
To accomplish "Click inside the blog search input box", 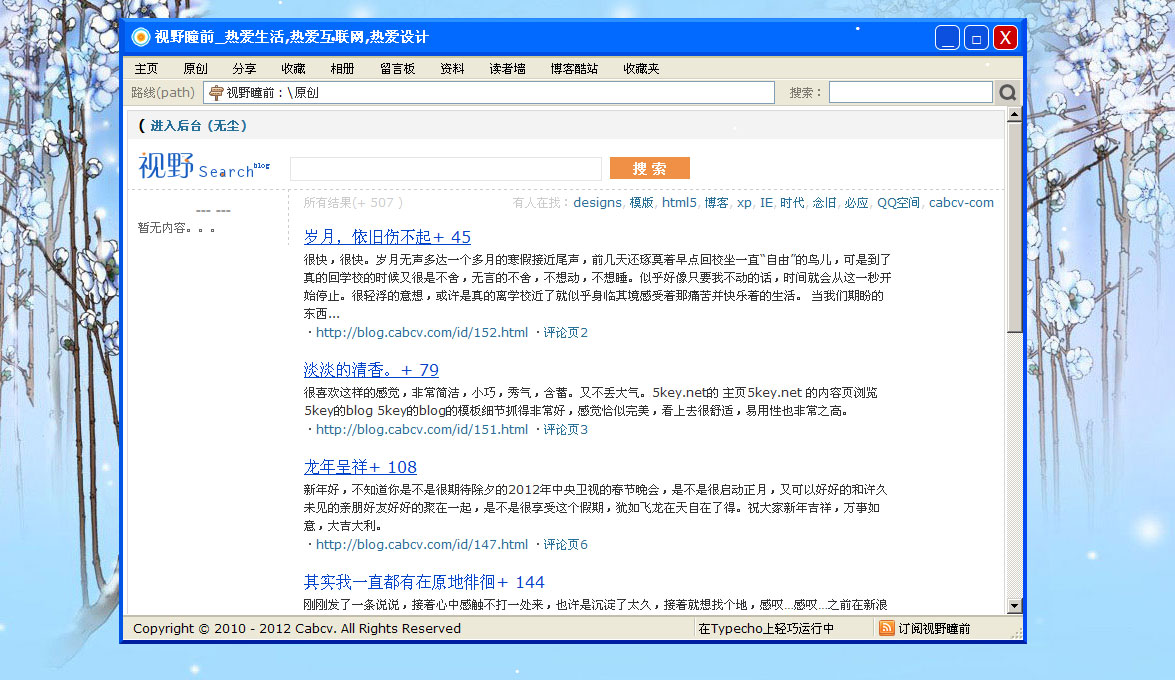I will click(x=444, y=168).
